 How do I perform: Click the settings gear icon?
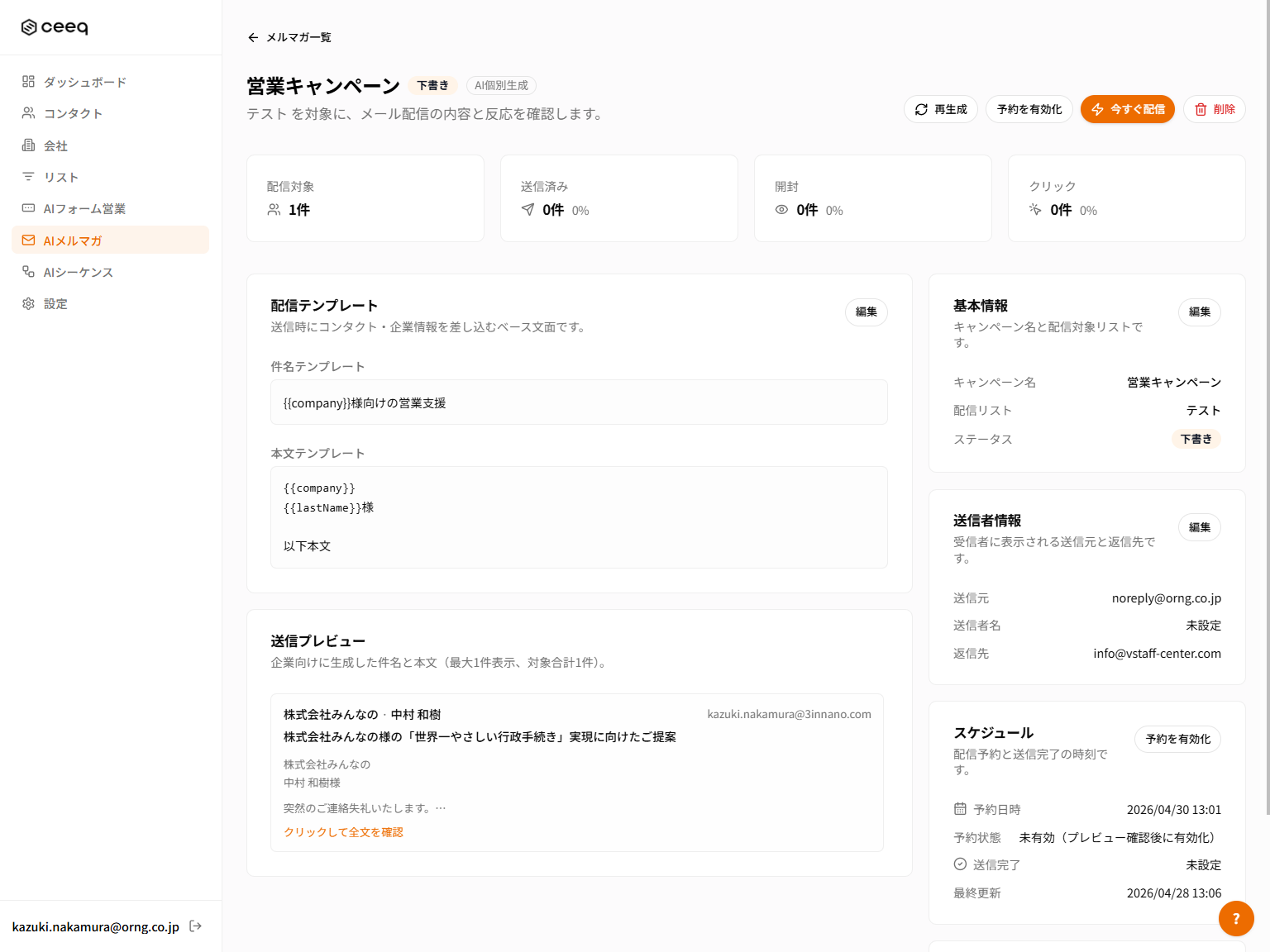[x=28, y=303]
